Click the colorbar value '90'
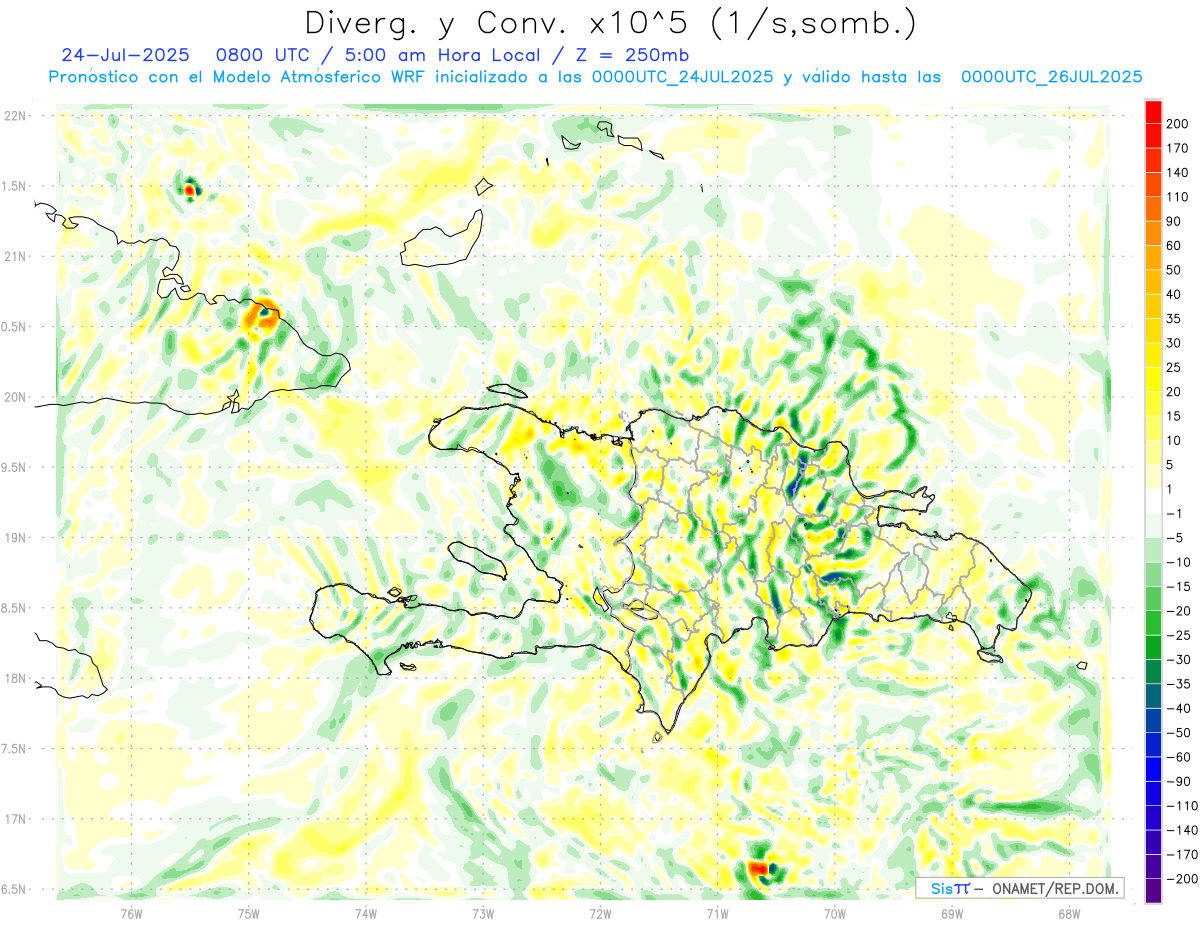 click(x=1174, y=221)
